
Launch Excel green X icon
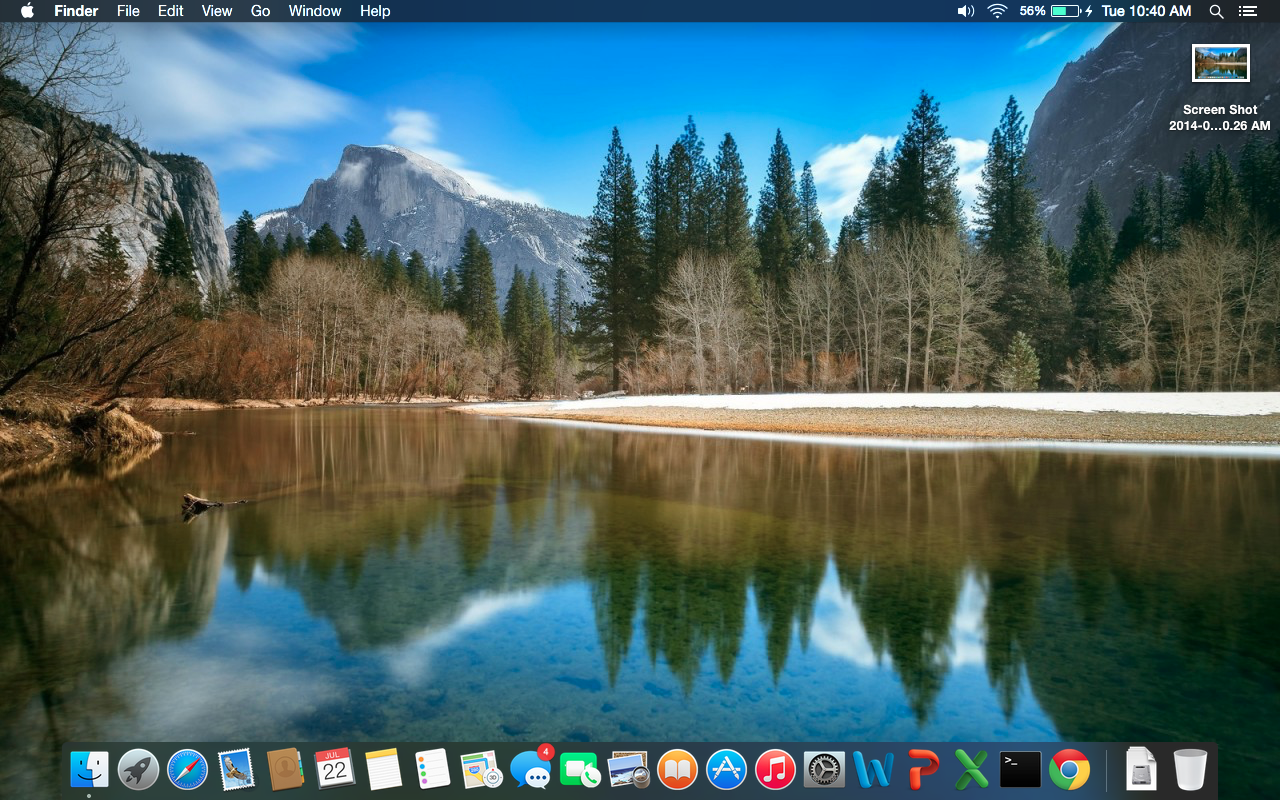point(971,770)
